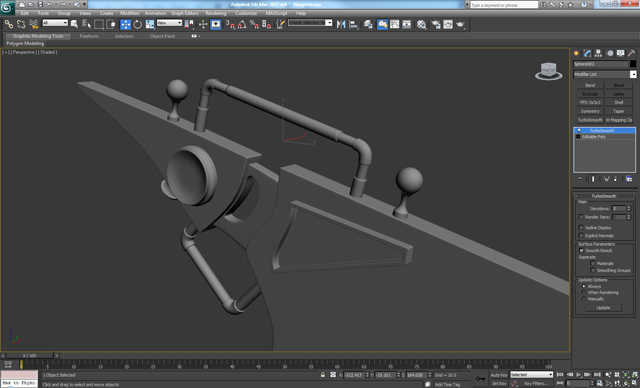Open the key filter Selected dropdown
The width and height of the screenshot is (640, 388).
pos(531,375)
